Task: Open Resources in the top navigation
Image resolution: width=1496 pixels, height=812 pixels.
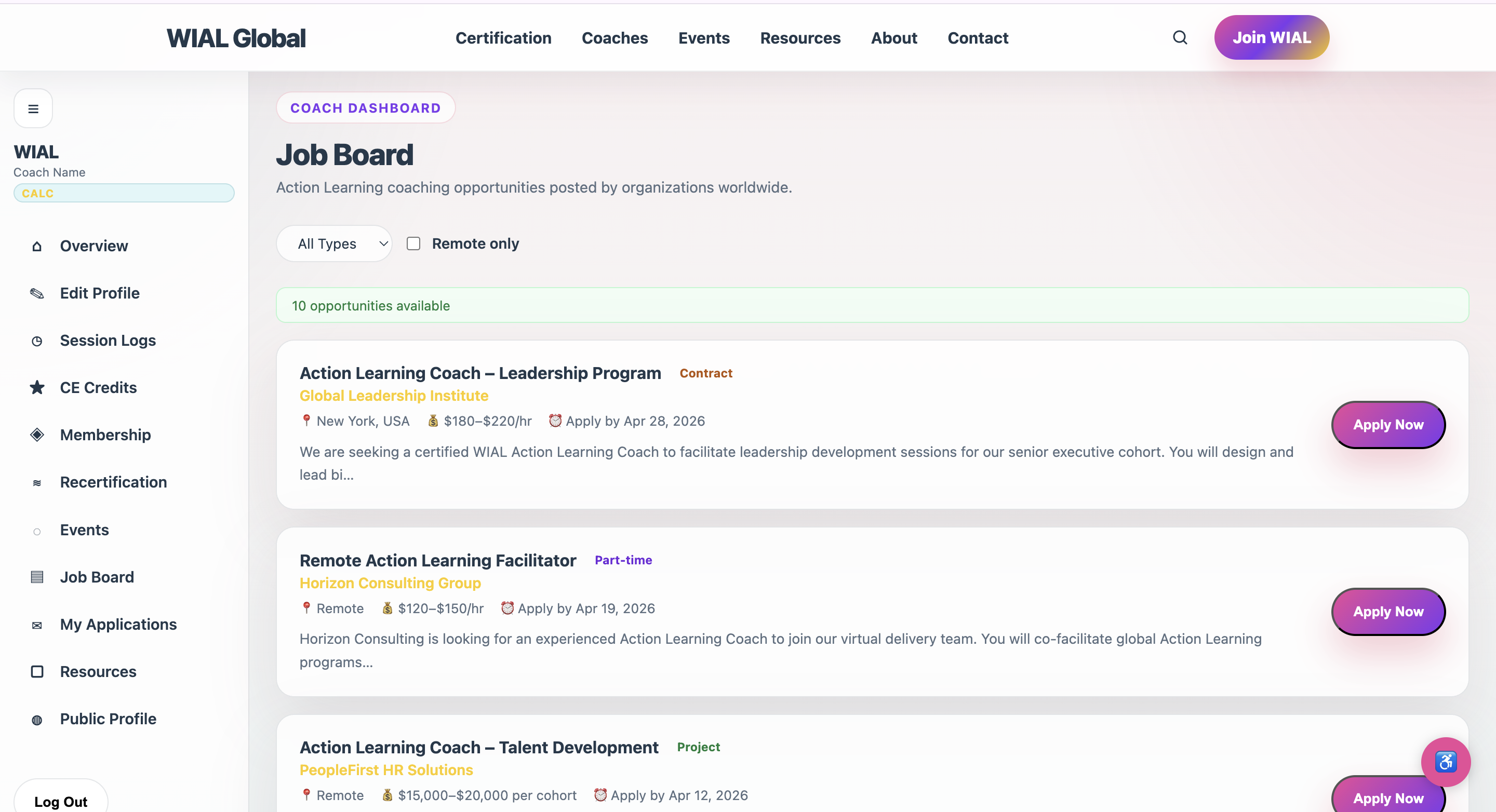Action: pyautogui.click(x=800, y=38)
